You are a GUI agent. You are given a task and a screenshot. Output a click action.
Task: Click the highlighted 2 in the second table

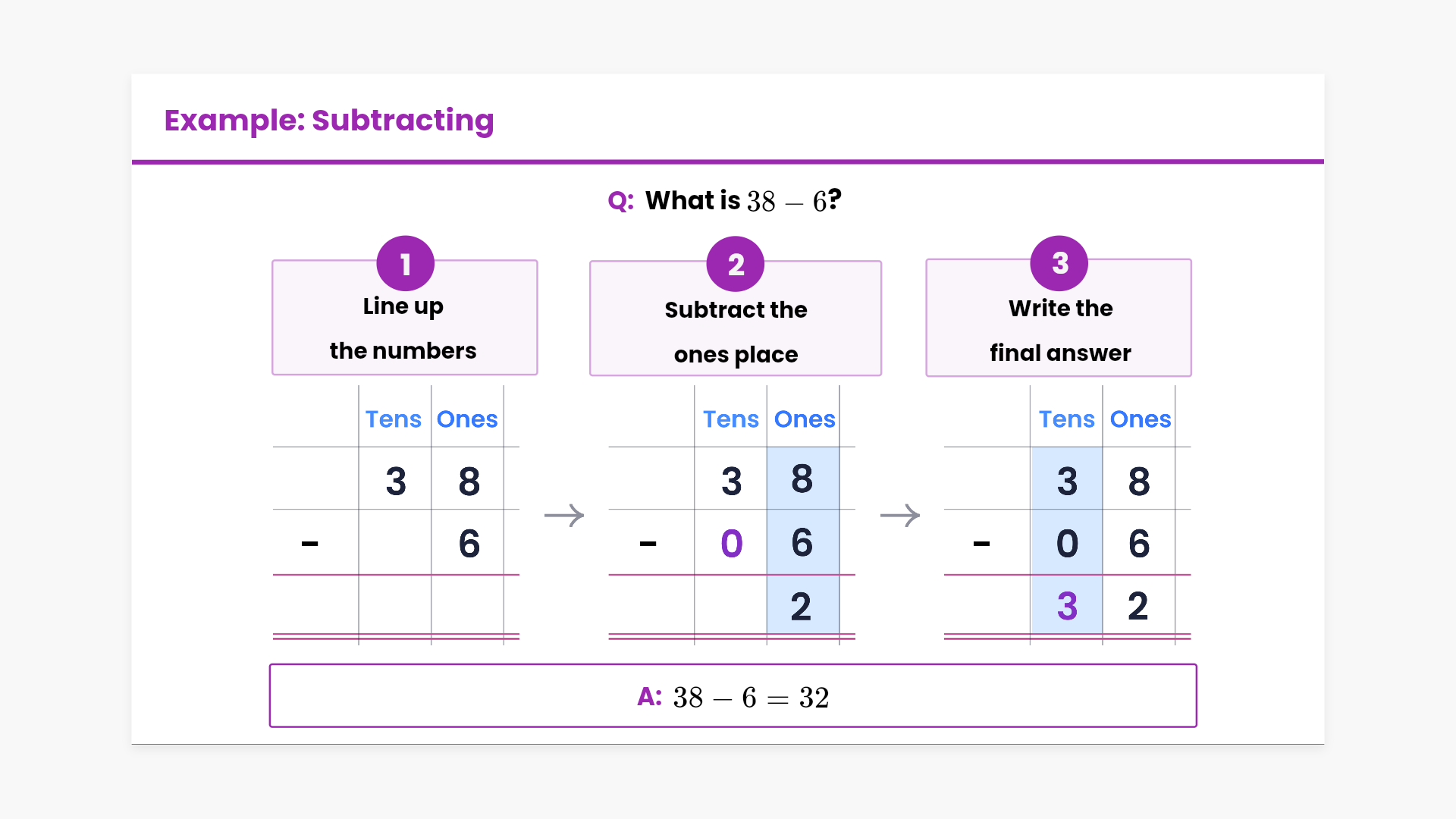[x=801, y=606]
